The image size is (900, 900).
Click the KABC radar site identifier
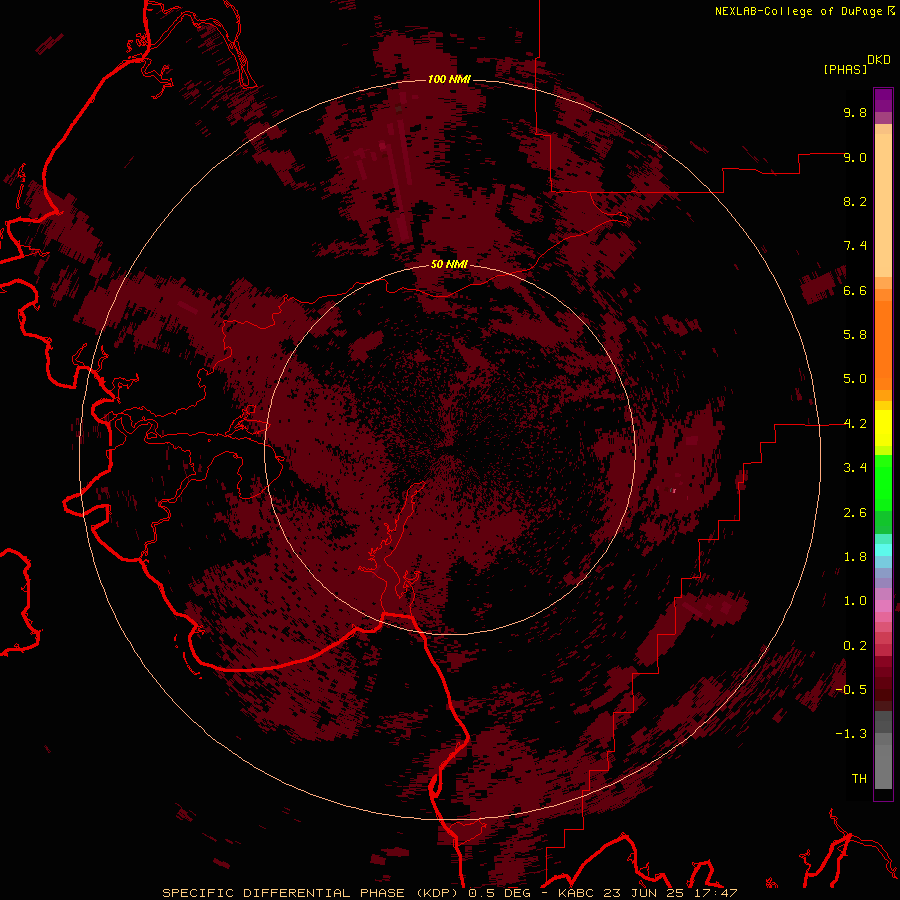pyautogui.click(x=576, y=893)
